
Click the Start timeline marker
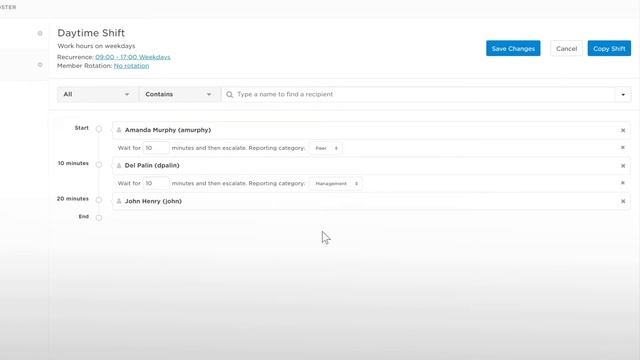[99, 129]
